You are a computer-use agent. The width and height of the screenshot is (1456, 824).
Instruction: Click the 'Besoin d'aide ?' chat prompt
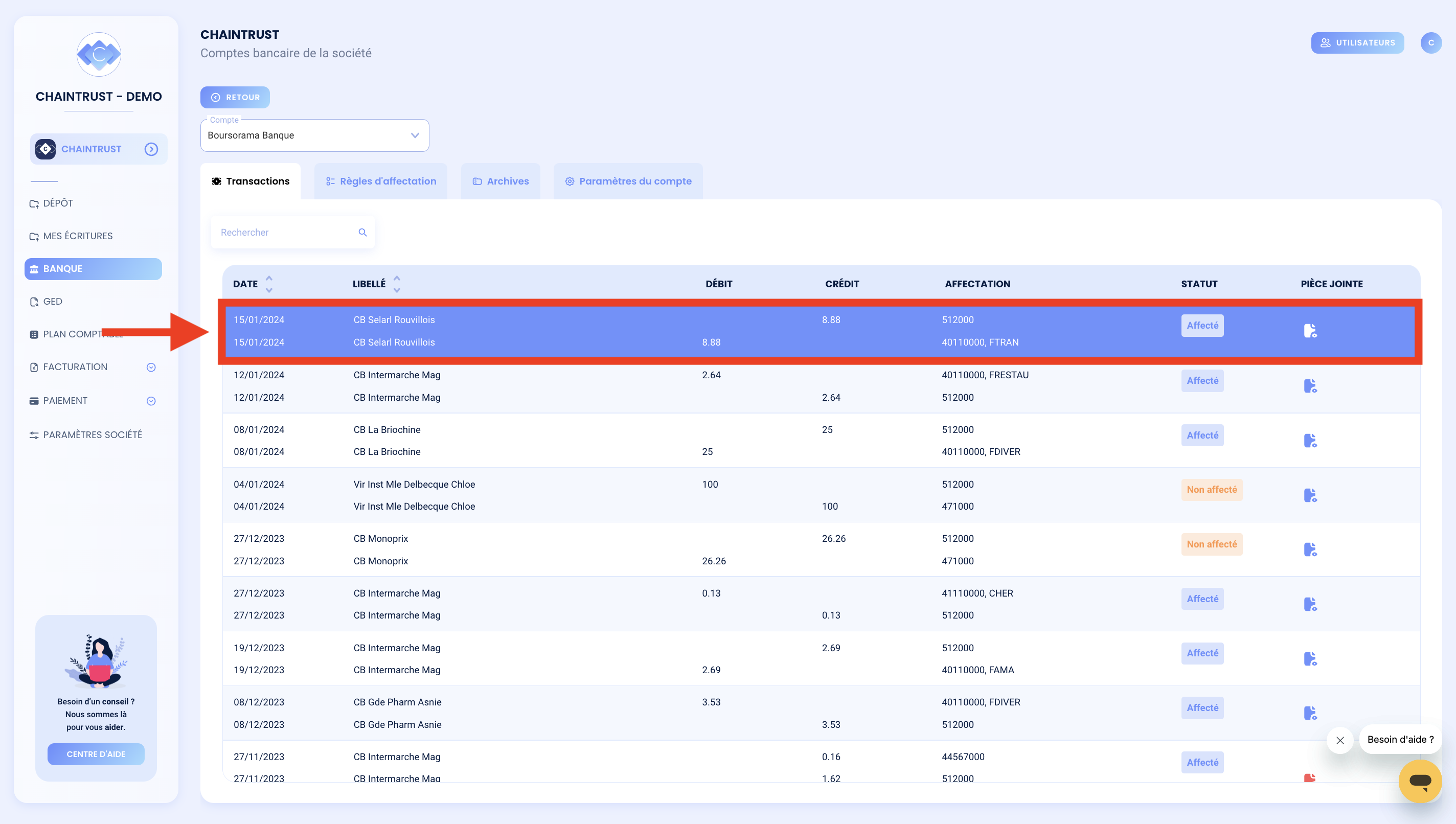(1400, 740)
